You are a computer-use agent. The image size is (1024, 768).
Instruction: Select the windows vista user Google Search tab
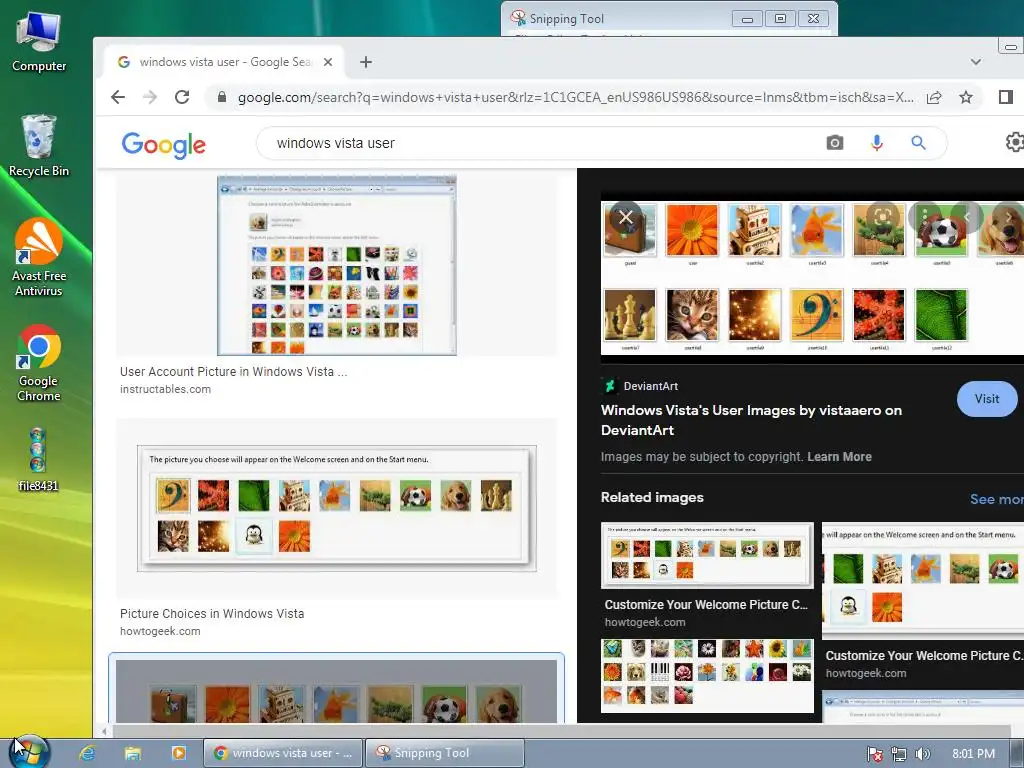click(x=223, y=62)
